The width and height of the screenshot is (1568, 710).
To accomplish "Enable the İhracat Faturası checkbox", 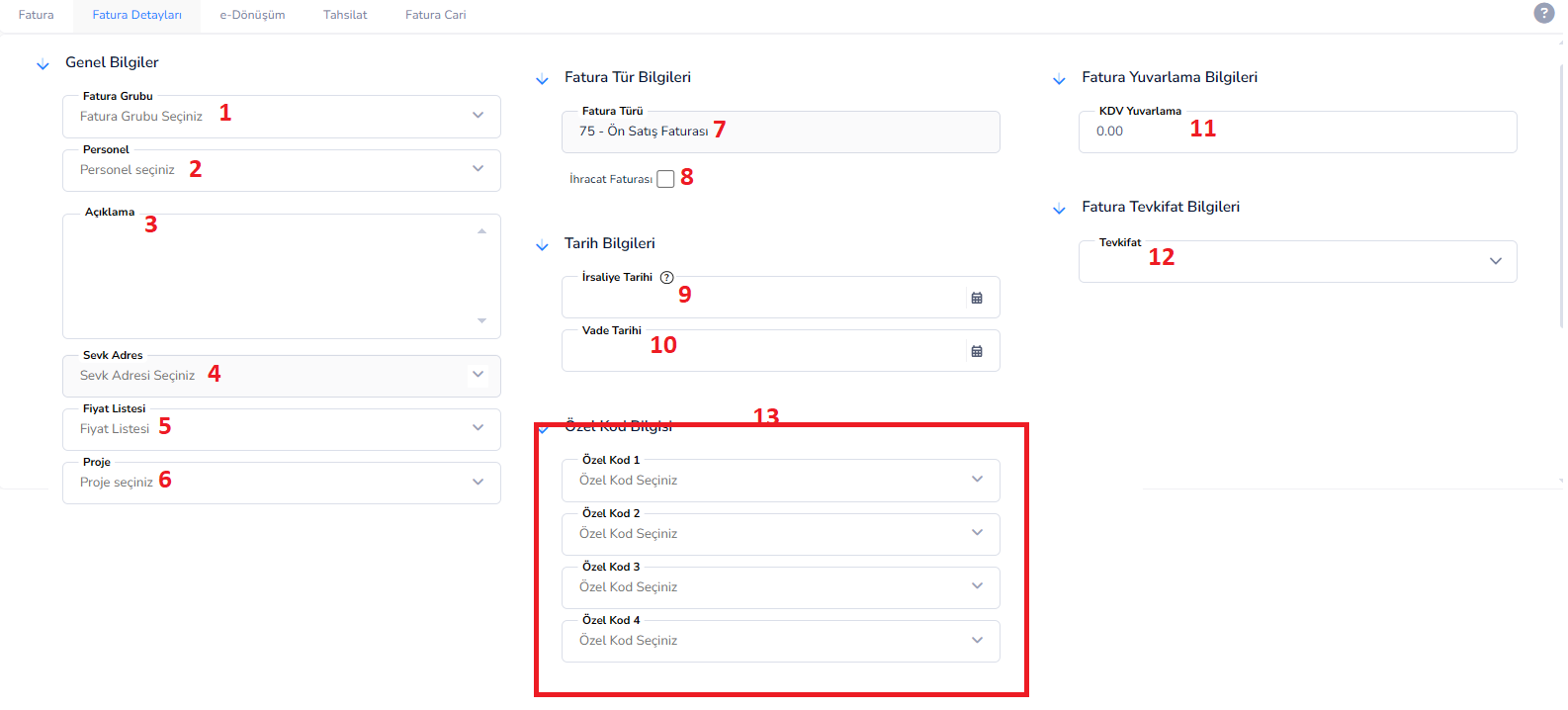I will click(665, 179).
